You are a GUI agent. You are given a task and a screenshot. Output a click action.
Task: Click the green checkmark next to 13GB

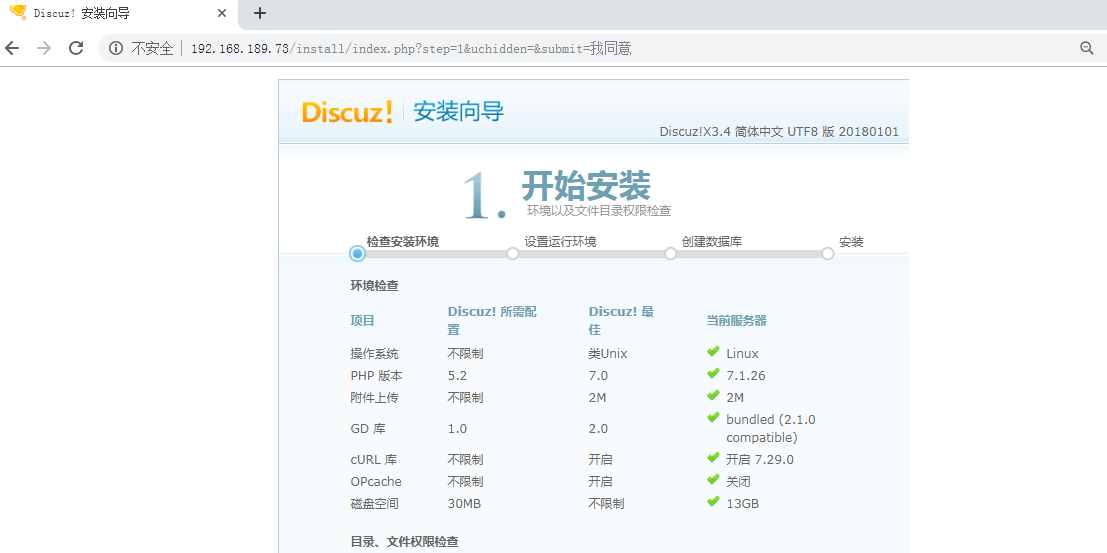point(713,501)
